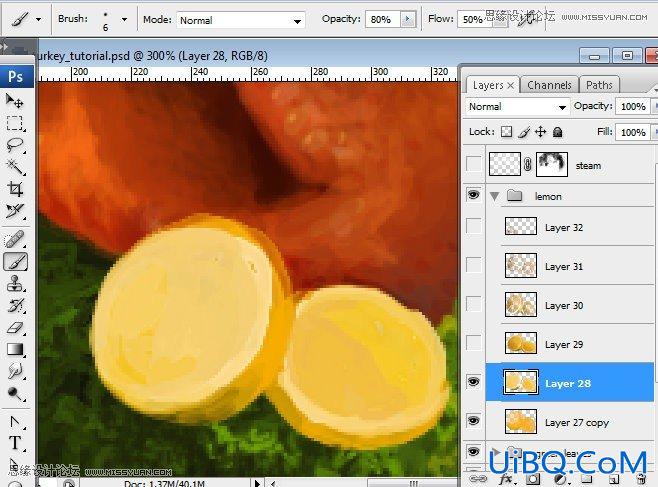This screenshot has width=658, height=487.
Task: Click the brush Opacity 80% field
Action: click(x=382, y=19)
